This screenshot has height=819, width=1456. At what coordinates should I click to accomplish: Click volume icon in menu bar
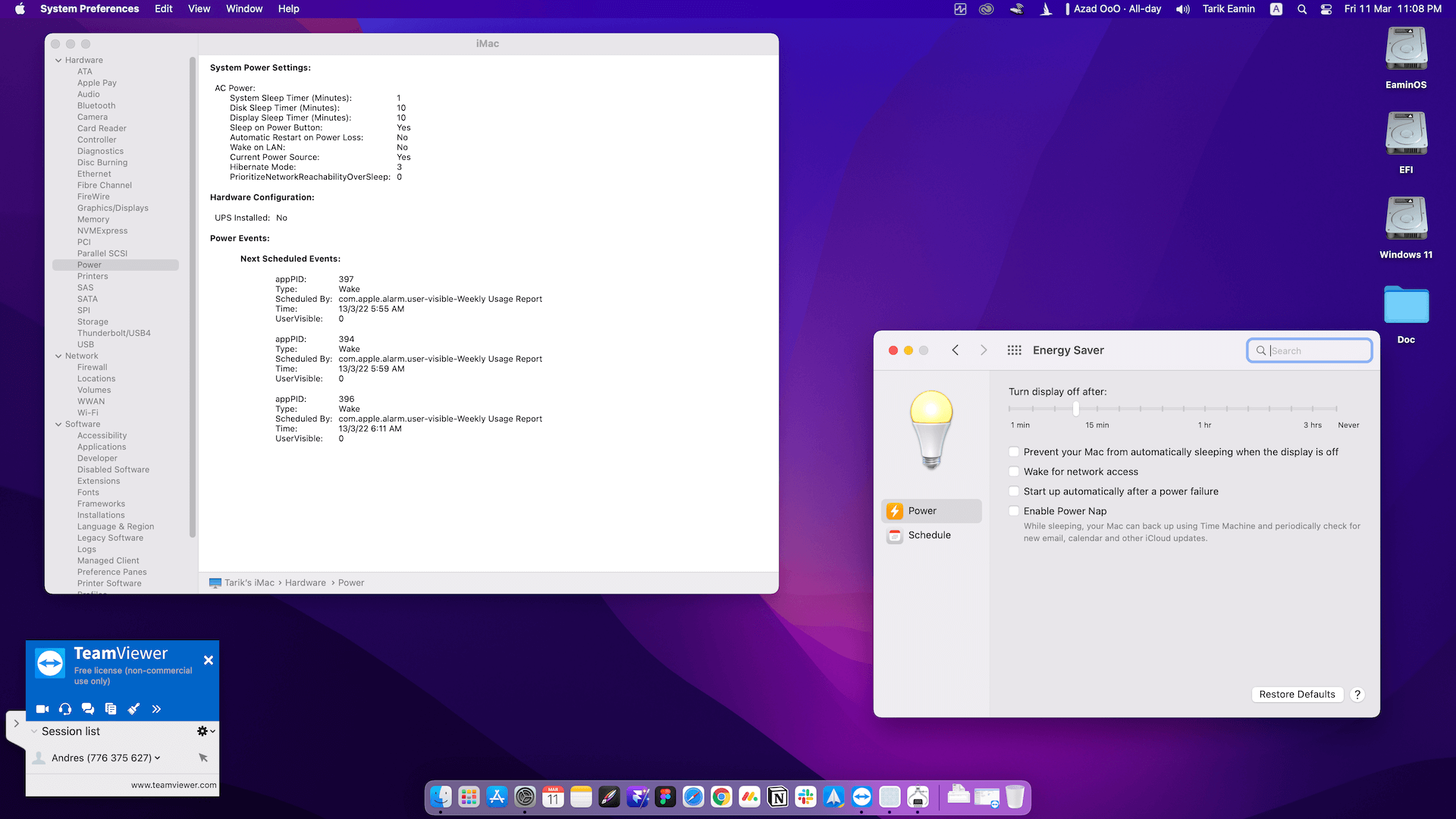click(1183, 9)
